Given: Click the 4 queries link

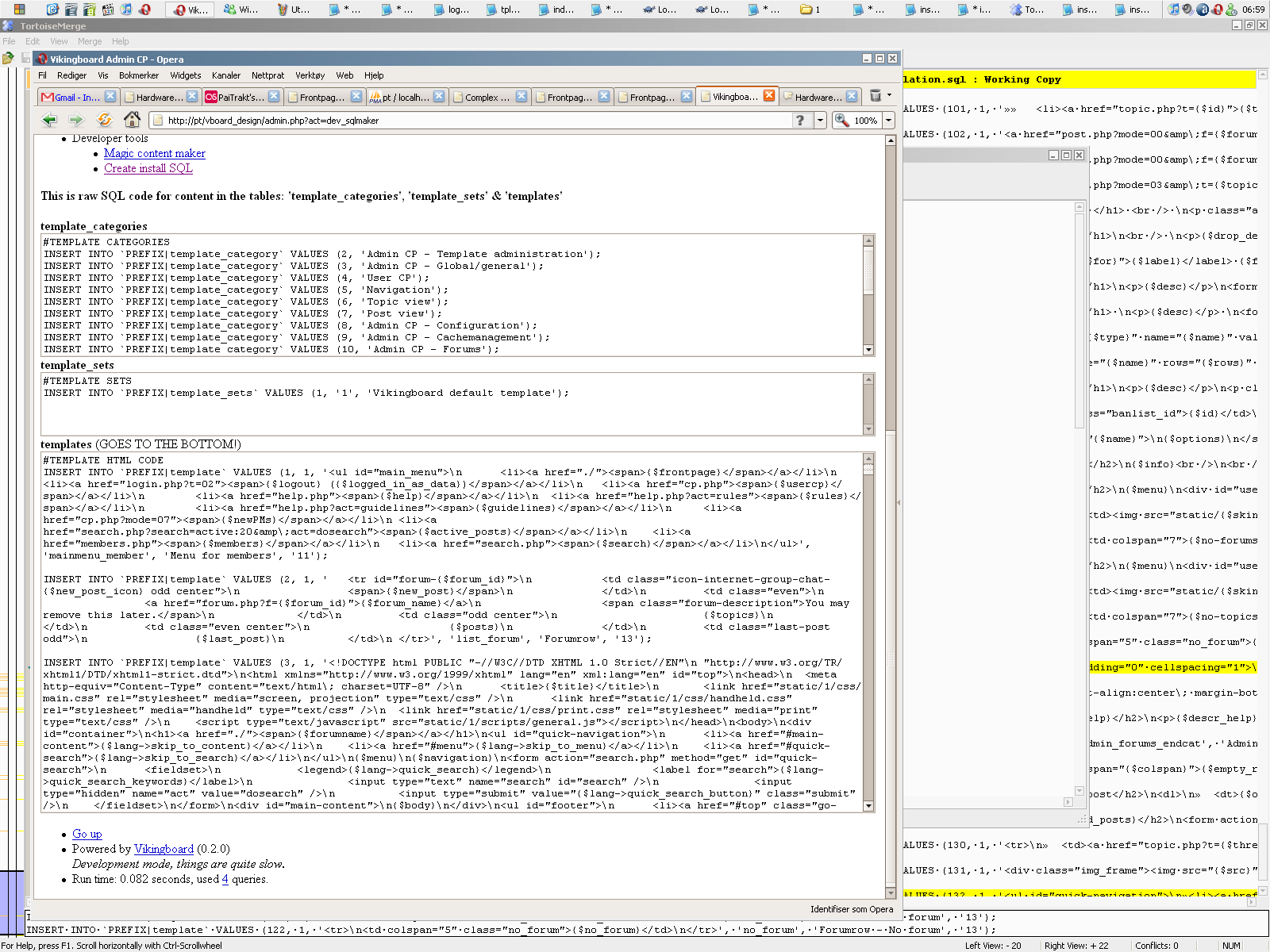Looking at the screenshot, I should click(x=225, y=879).
